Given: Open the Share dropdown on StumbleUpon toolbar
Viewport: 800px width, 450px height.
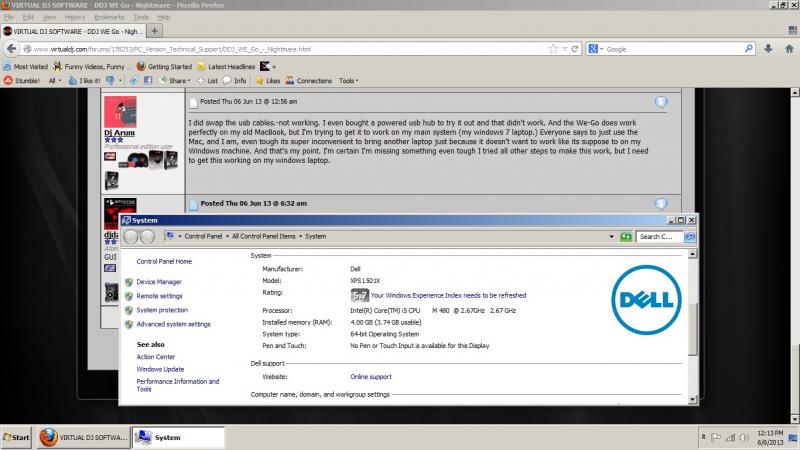Looking at the screenshot, I should (x=175, y=81).
